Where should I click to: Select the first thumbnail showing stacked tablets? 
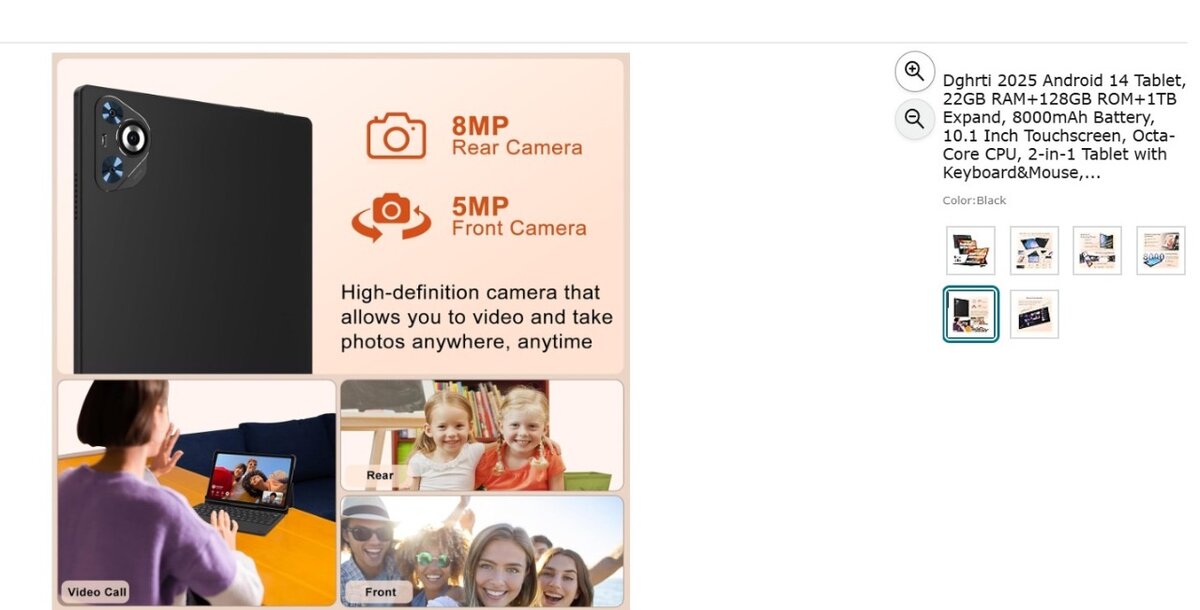click(971, 250)
